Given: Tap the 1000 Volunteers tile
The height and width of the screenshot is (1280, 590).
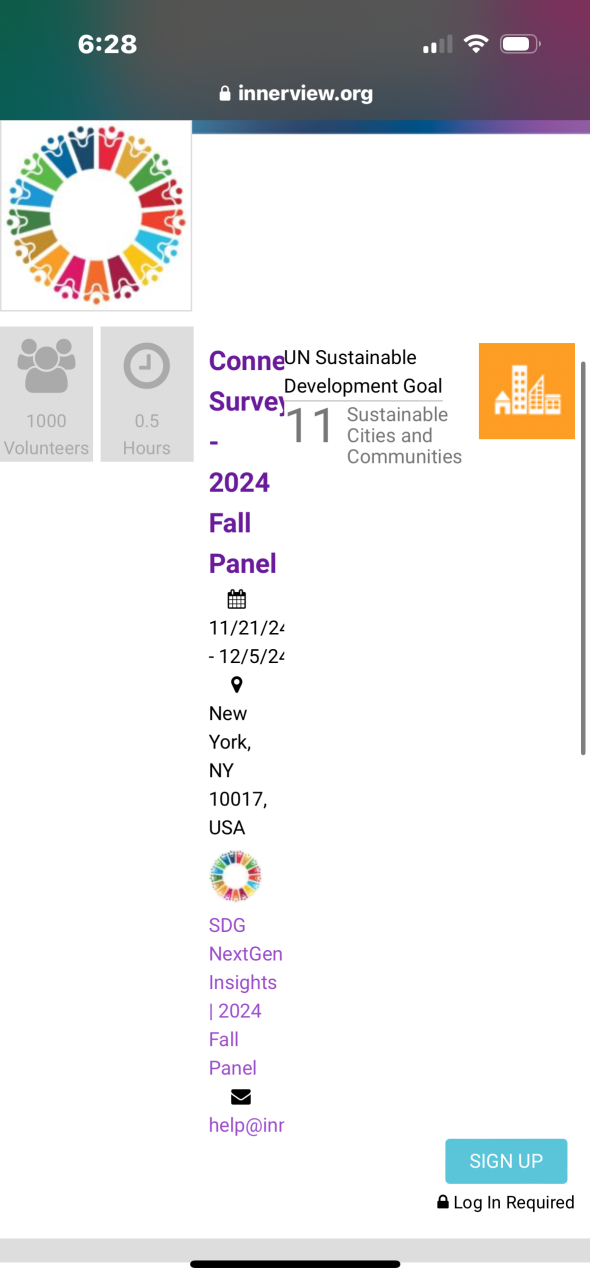Looking at the screenshot, I should pos(46,394).
